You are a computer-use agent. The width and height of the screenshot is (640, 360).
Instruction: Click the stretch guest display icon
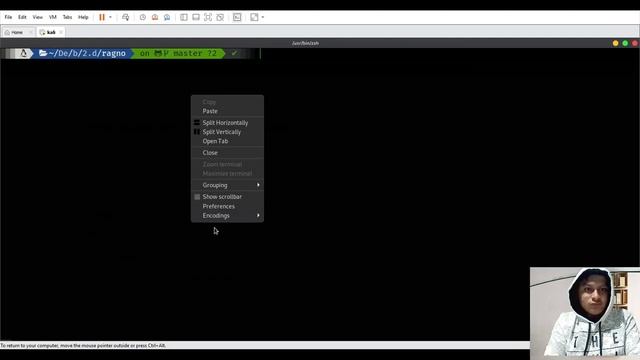tap(254, 17)
